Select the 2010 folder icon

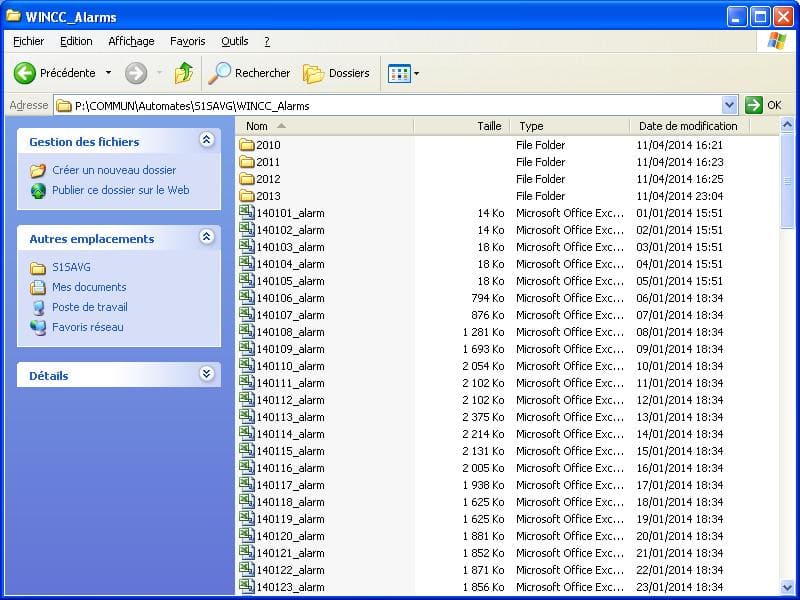(x=247, y=145)
